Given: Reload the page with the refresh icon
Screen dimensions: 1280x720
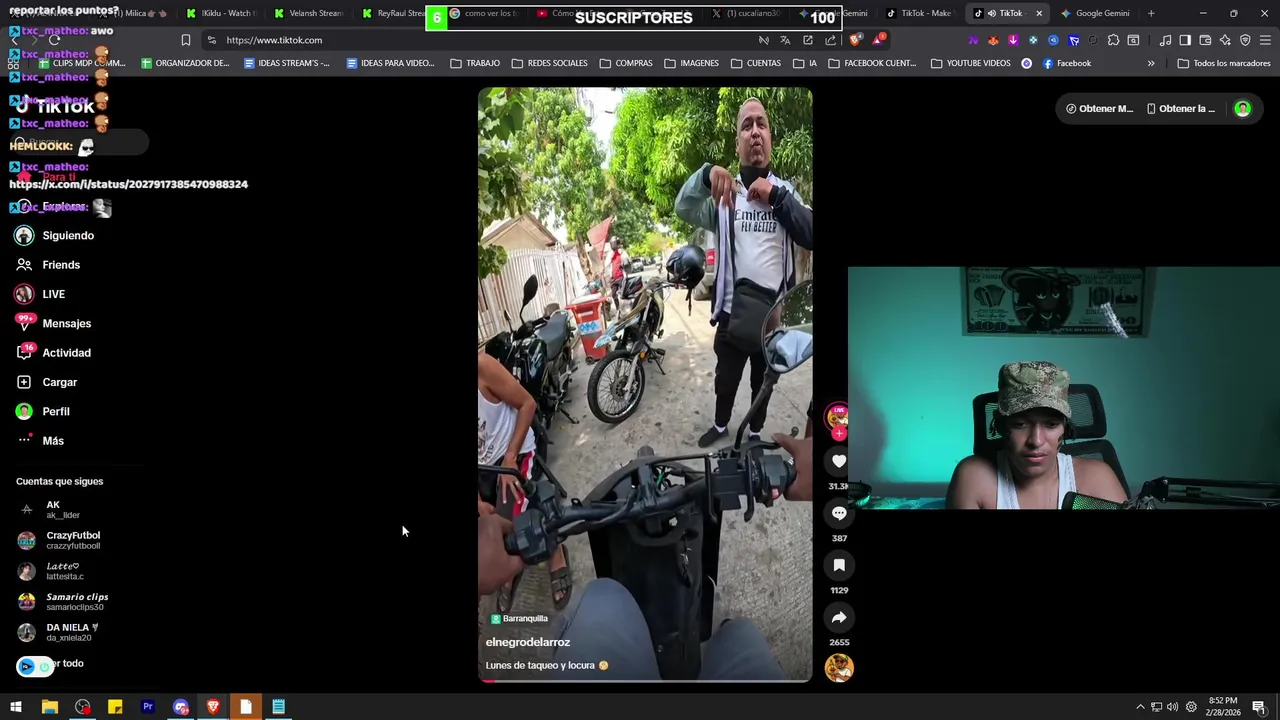Looking at the screenshot, I should 57,40.
